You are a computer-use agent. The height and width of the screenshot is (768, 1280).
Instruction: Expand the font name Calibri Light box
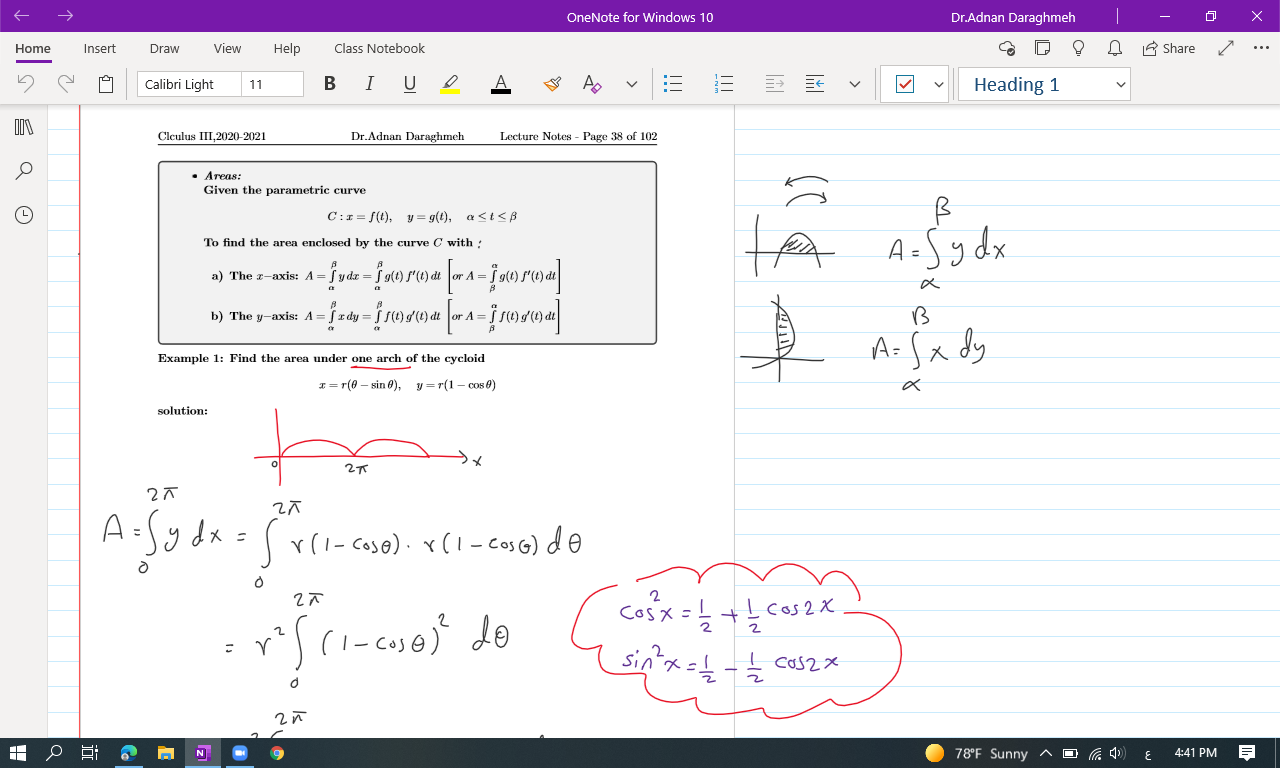click(189, 84)
